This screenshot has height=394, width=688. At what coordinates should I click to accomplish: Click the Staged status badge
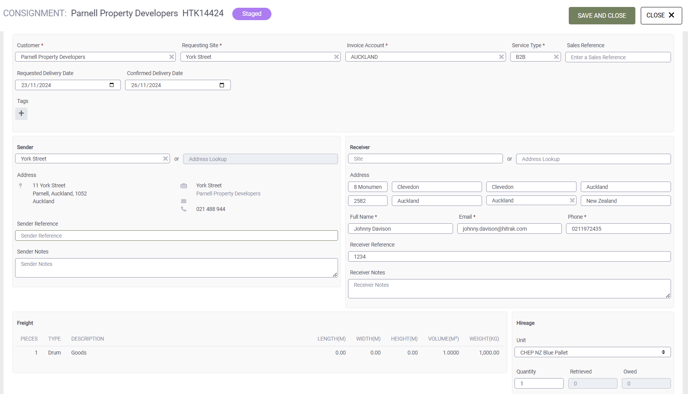click(x=251, y=14)
